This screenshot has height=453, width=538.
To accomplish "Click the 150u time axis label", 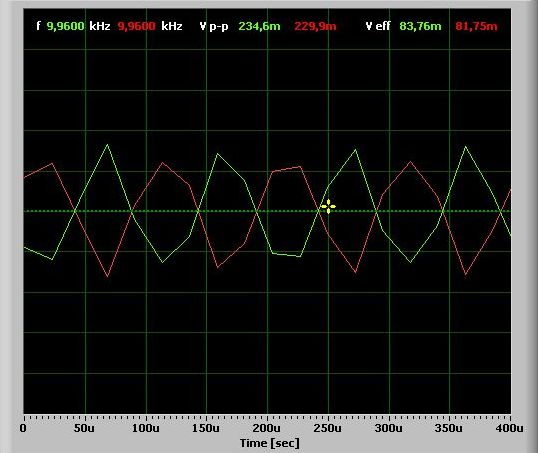I will tap(206, 428).
